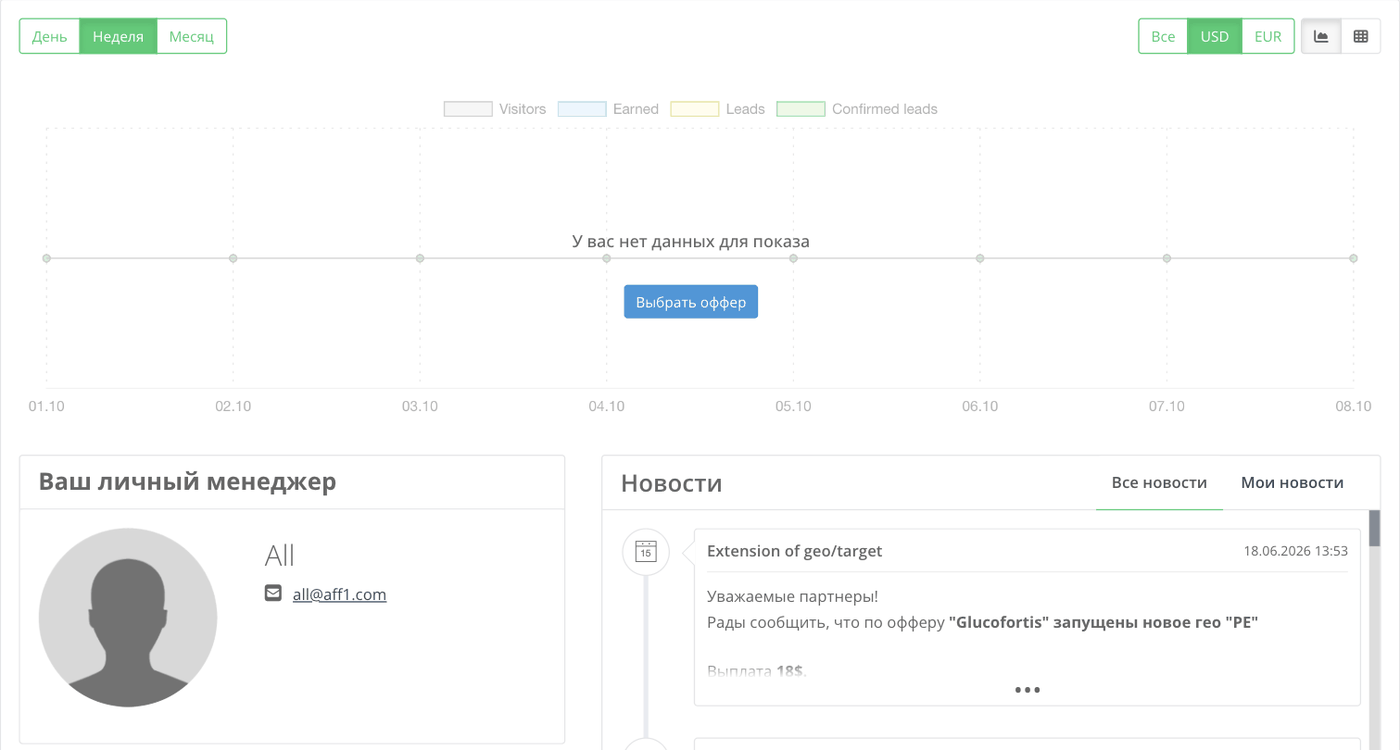
Task: Select the Неделя period toggle
Action: click(x=118, y=36)
